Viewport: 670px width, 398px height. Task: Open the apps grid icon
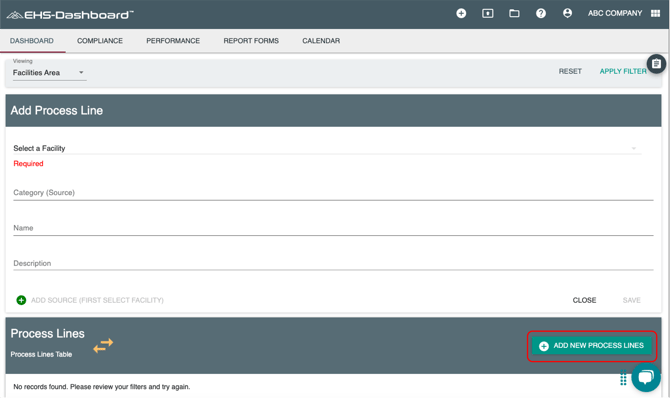tap(655, 13)
